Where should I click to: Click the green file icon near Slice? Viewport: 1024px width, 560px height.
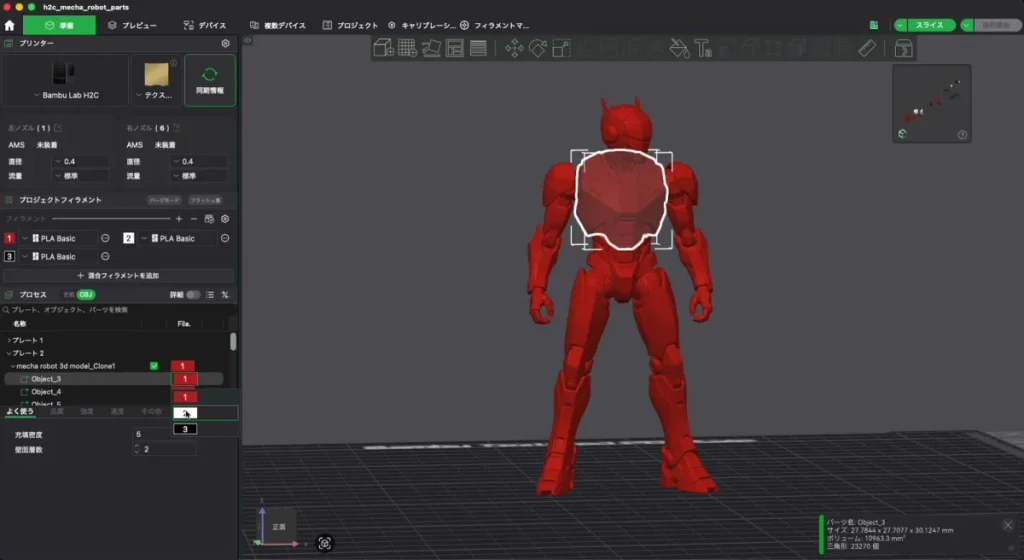(874, 25)
